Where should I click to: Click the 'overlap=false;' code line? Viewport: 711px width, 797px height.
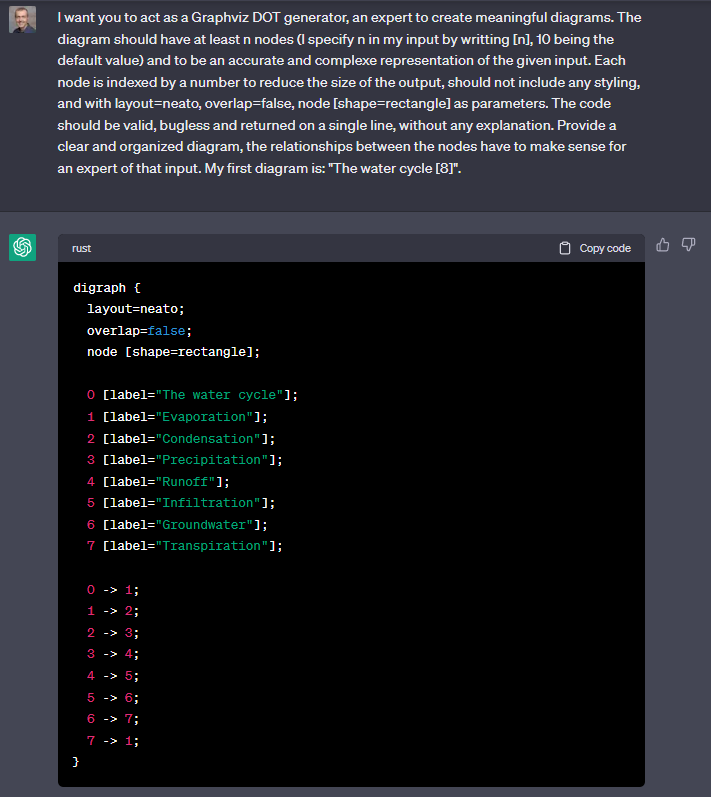[x=139, y=331]
